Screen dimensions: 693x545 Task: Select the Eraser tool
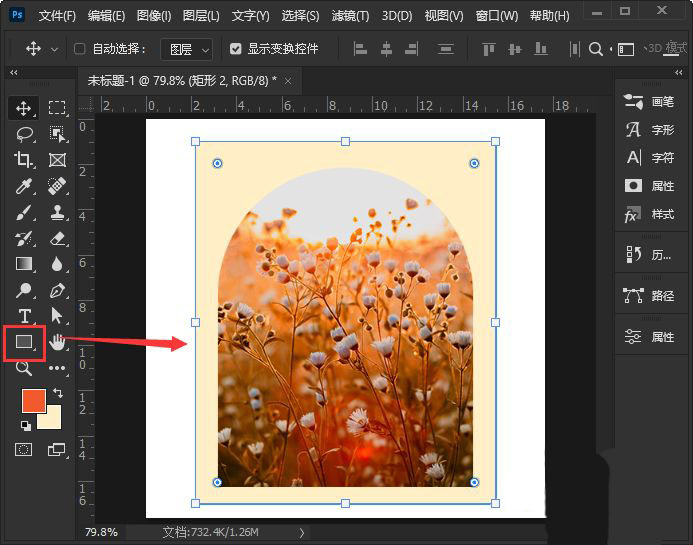coord(57,238)
